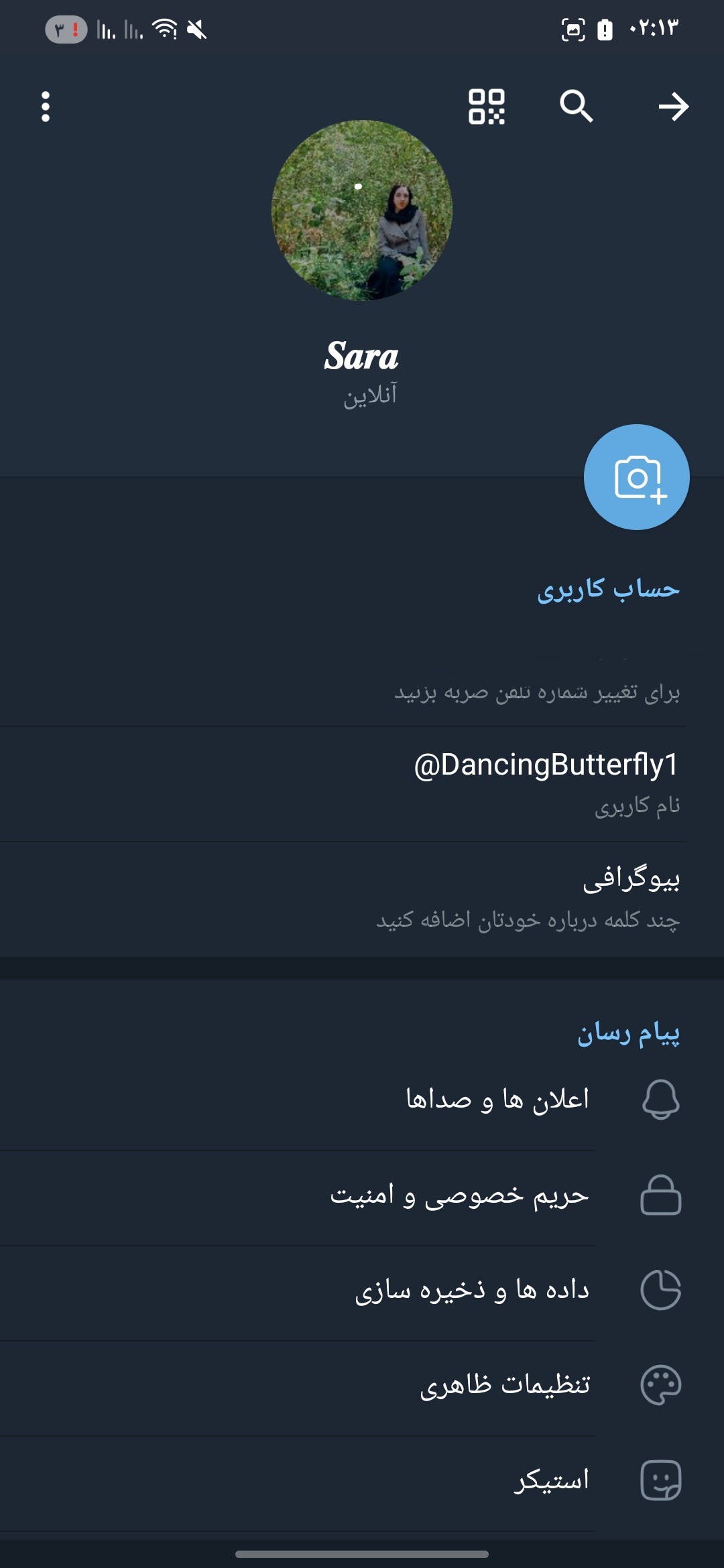The height and width of the screenshot is (1568, 724).
Task: Open the three-dot overflow menu
Action: (46, 107)
